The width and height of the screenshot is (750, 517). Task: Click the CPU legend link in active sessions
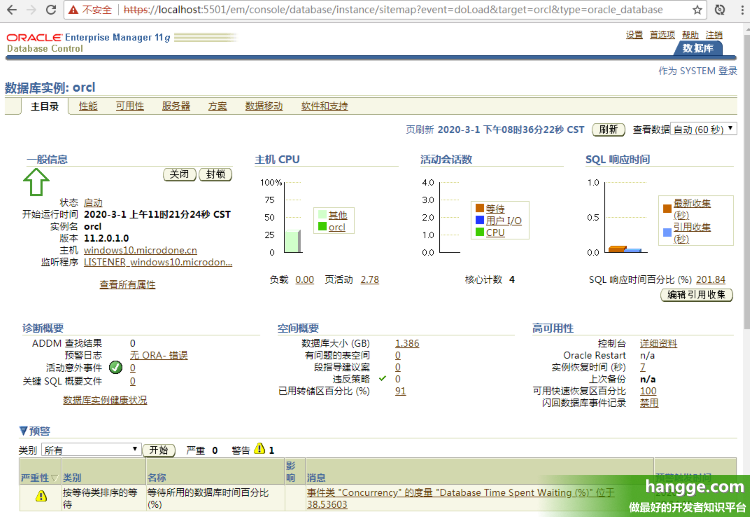pos(495,232)
